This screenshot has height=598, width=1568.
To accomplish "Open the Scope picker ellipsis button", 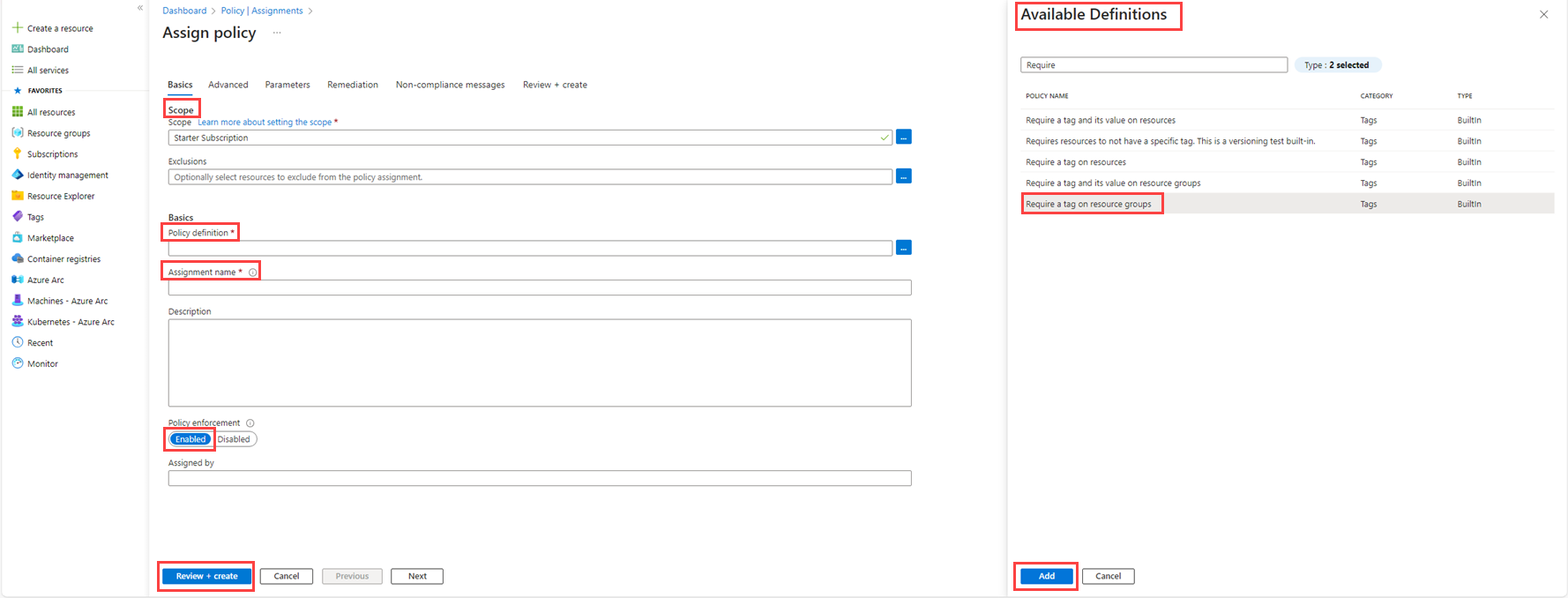I will (x=903, y=138).
